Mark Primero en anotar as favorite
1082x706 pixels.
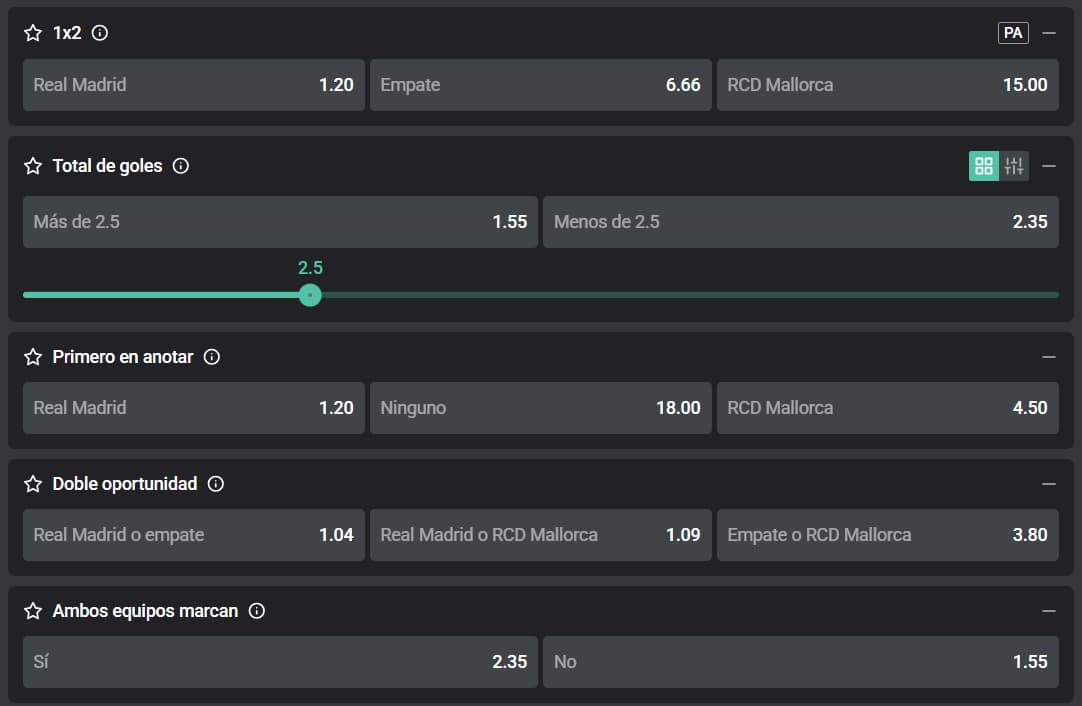(33, 357)
